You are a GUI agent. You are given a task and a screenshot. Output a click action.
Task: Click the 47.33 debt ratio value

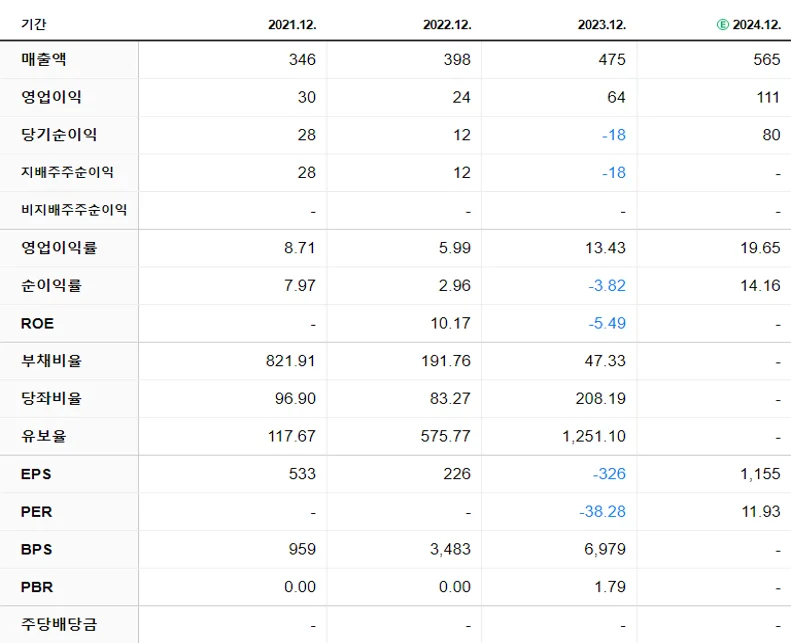pyautogui.click(x=605, y=361)
